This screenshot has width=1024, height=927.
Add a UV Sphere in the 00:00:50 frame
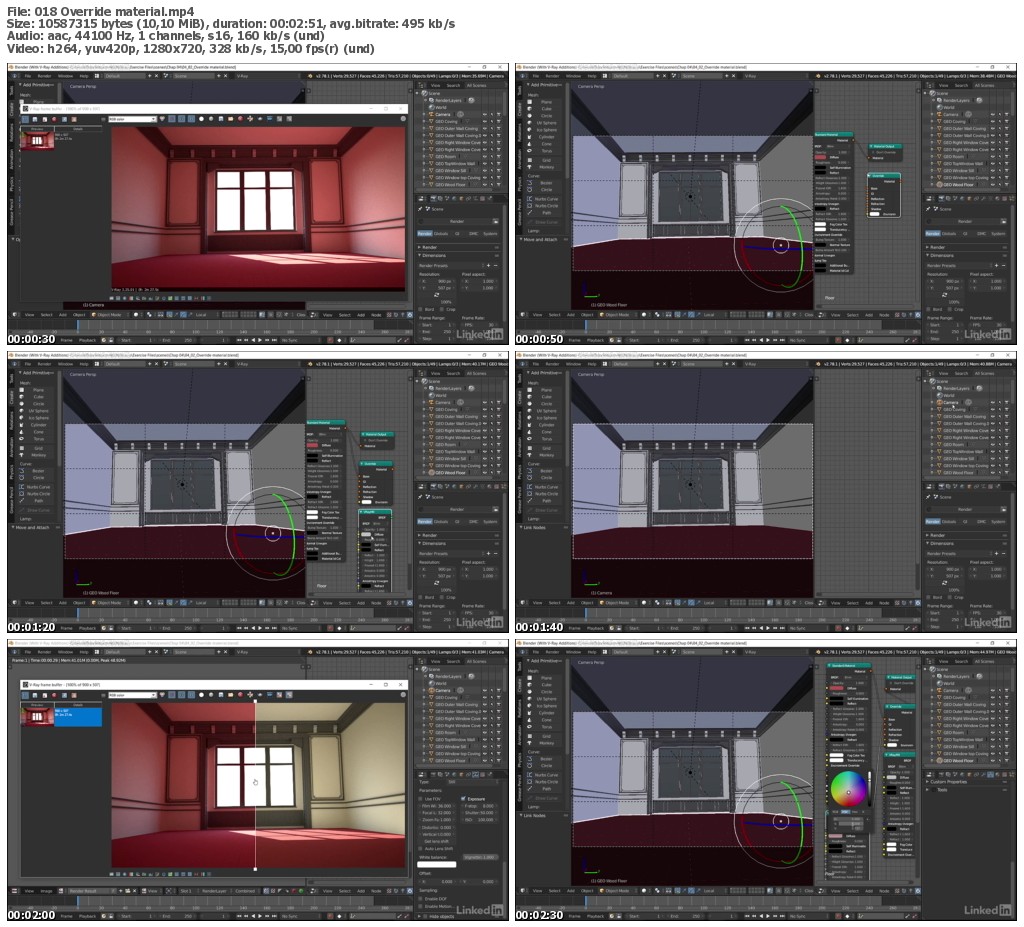[x=547, y=123]
